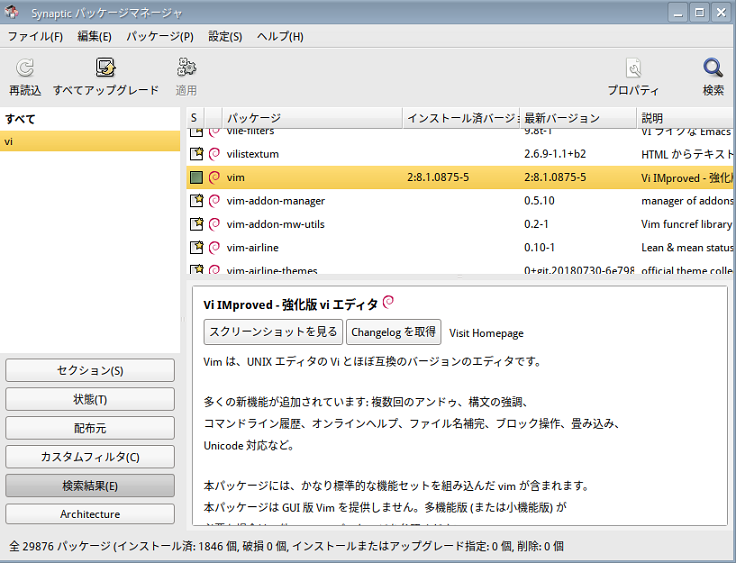Switch to 状態(T) filter view
Image resolution: width=736 pixels, height=563 pixels.
pyautogui.click(x=90, y=399)
